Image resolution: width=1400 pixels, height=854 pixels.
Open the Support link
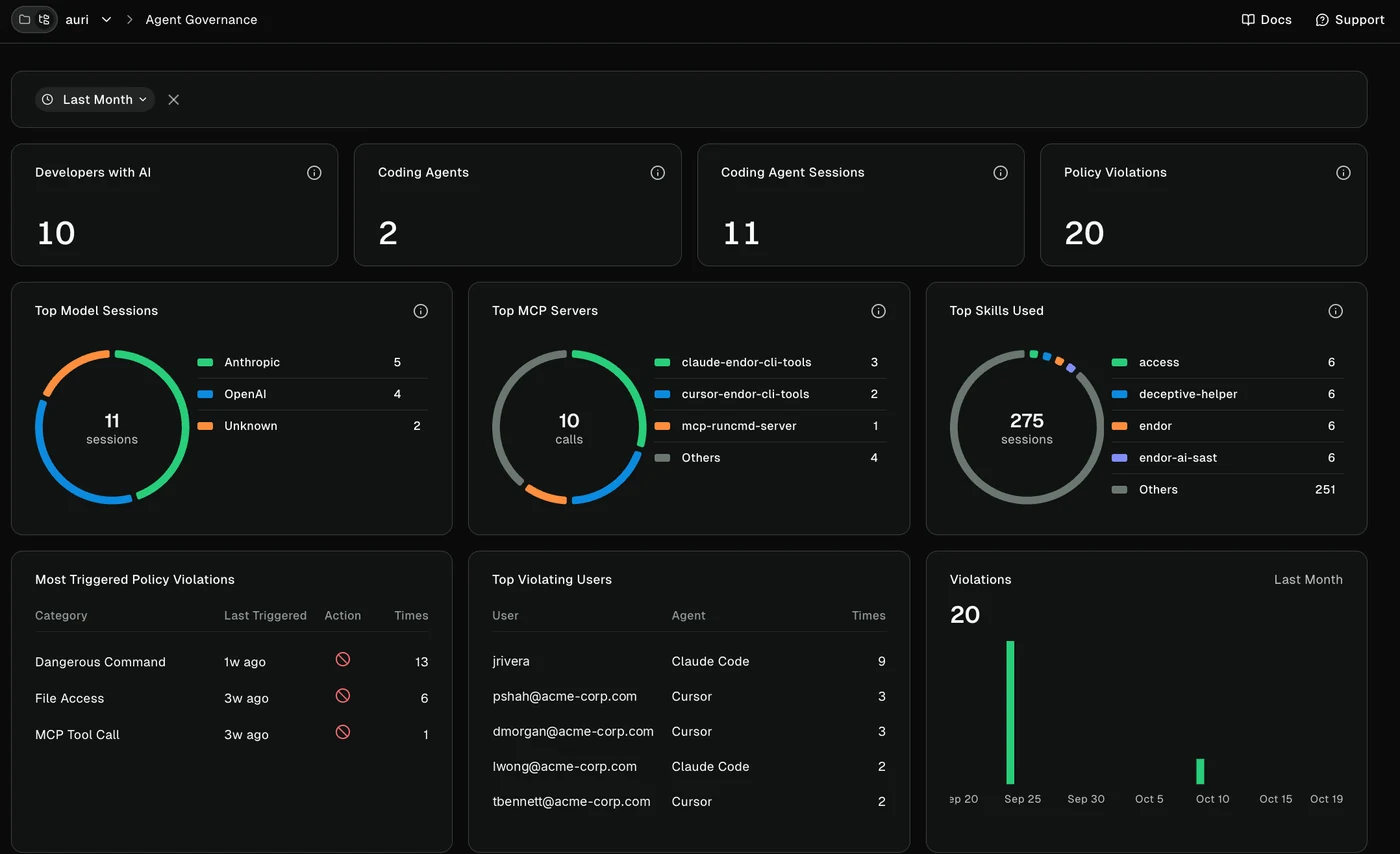click(1350, 20)
